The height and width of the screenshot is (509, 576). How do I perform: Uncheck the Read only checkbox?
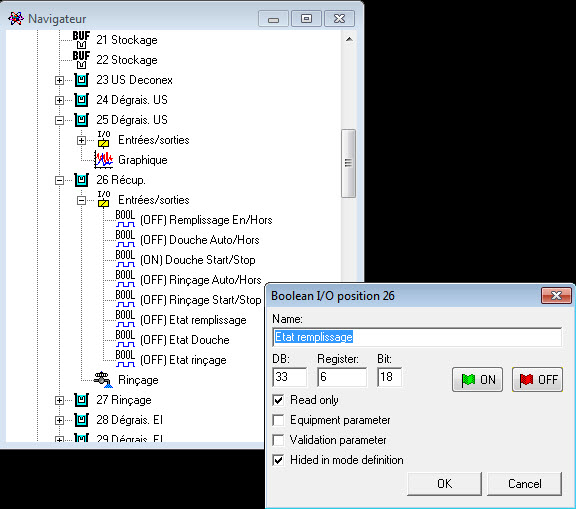tap(278, 400)
